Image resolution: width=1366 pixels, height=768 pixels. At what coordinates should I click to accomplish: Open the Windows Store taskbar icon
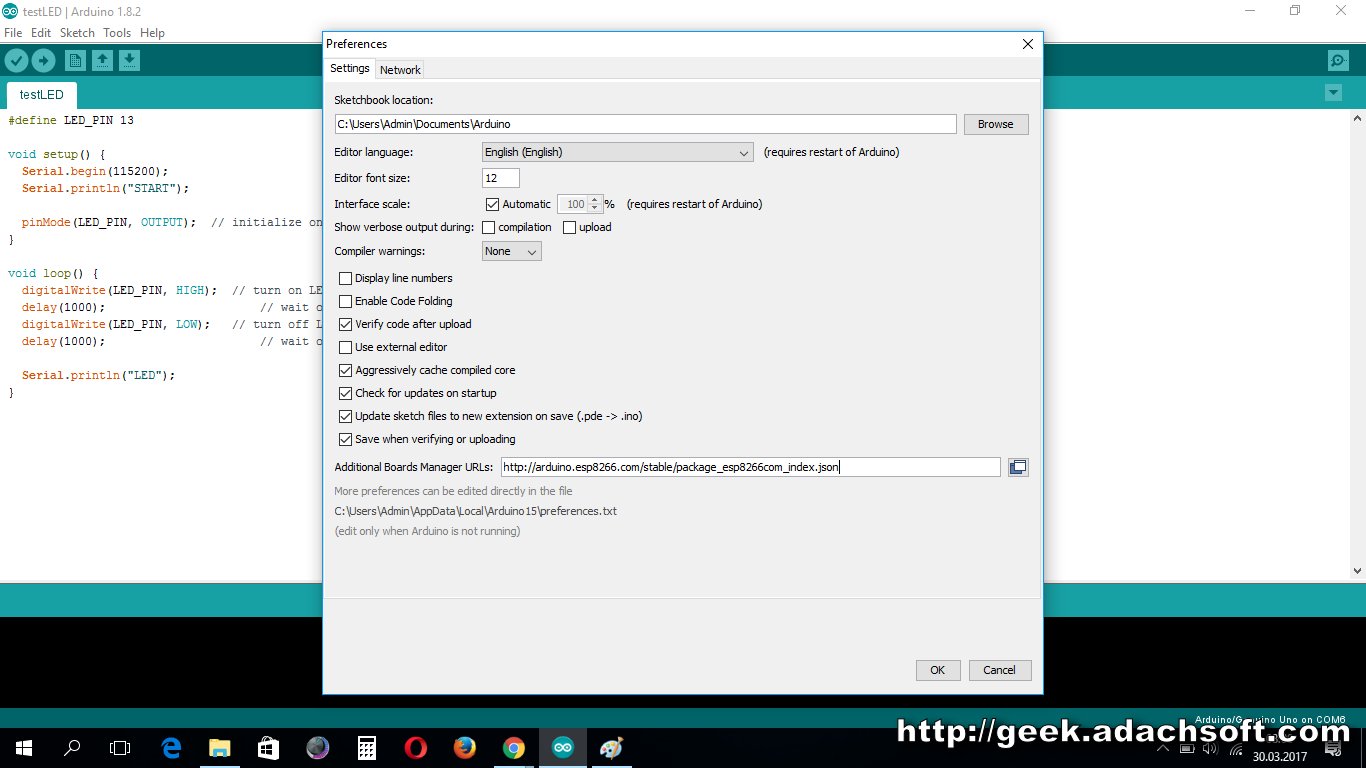(x=268, y=747)
